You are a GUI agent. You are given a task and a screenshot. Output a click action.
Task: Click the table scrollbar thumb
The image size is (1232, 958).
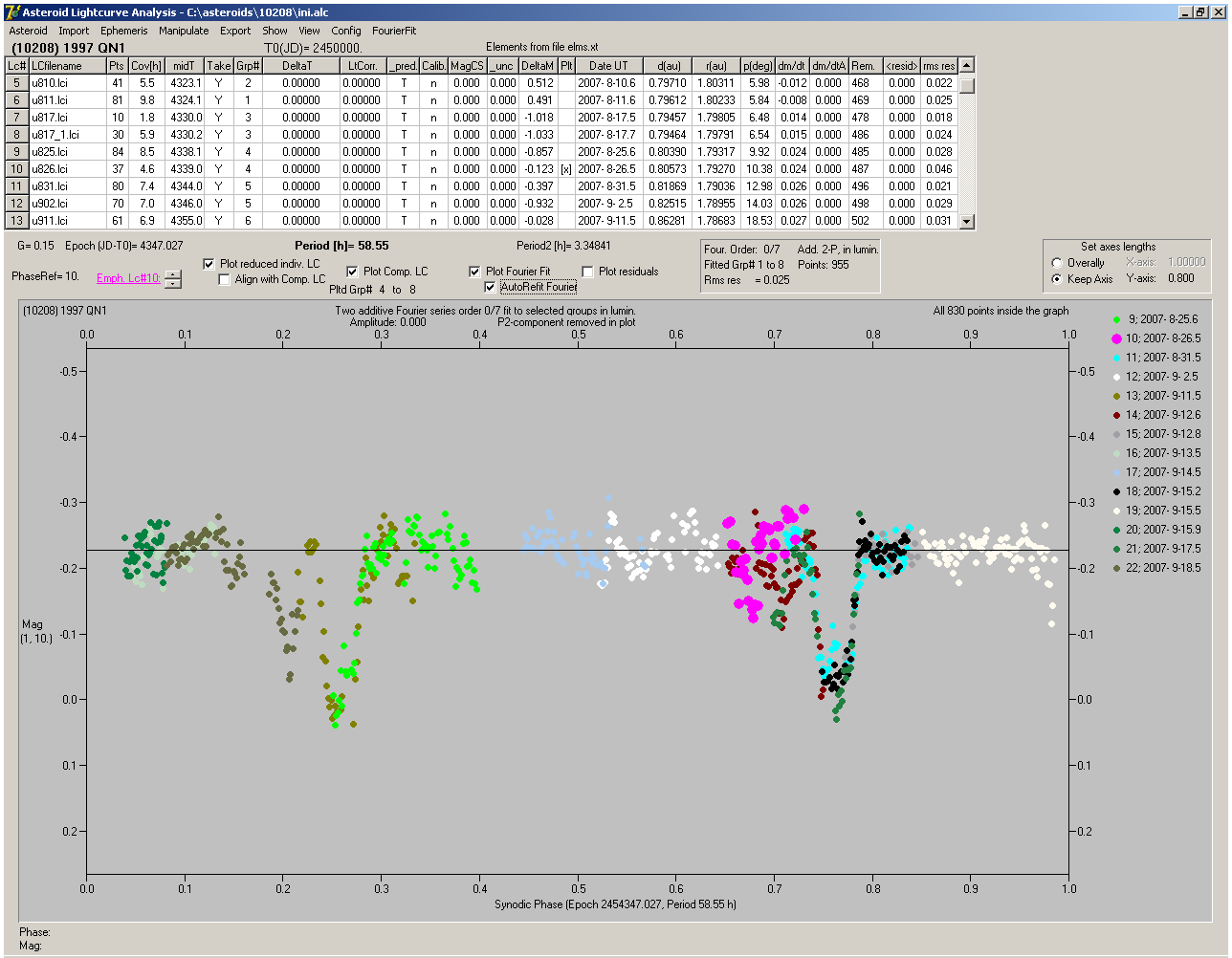967,85
